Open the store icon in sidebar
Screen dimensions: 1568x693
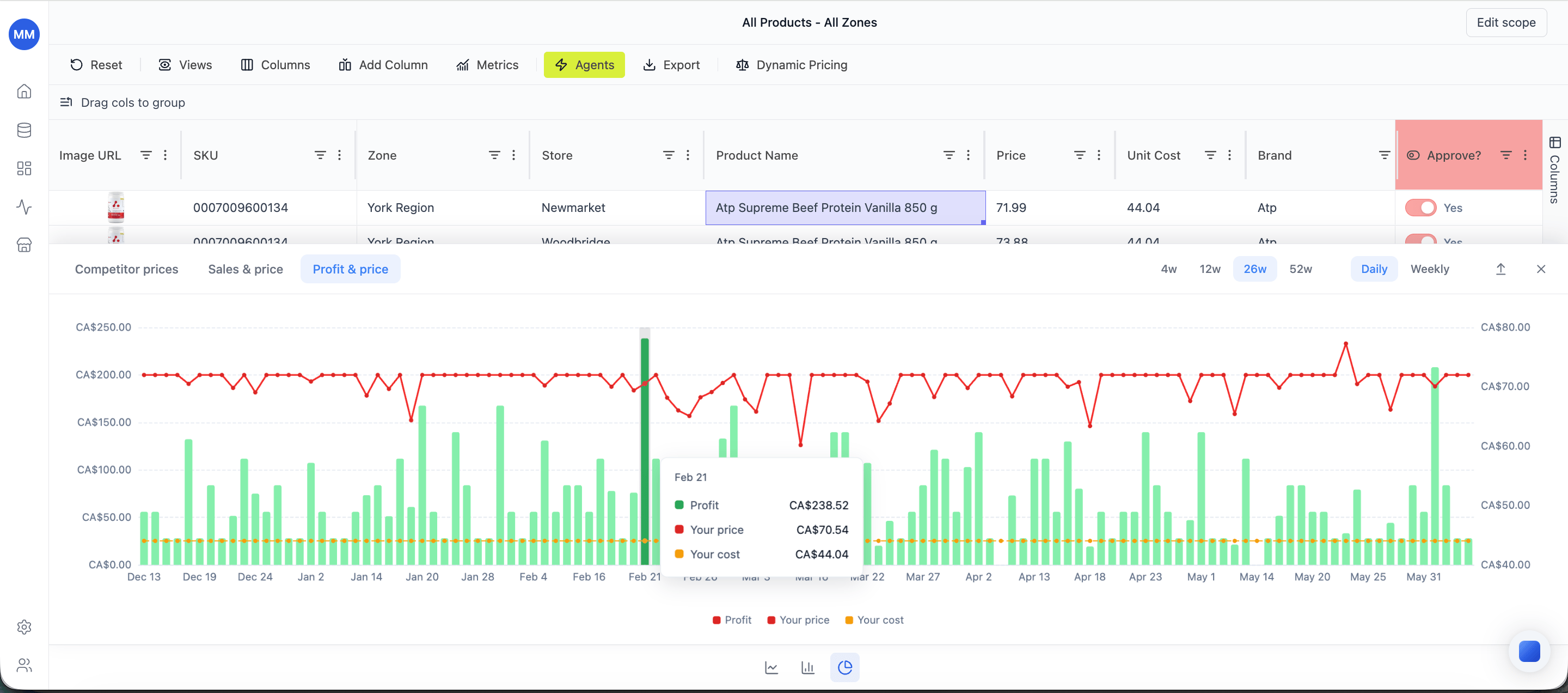[24, 245]
